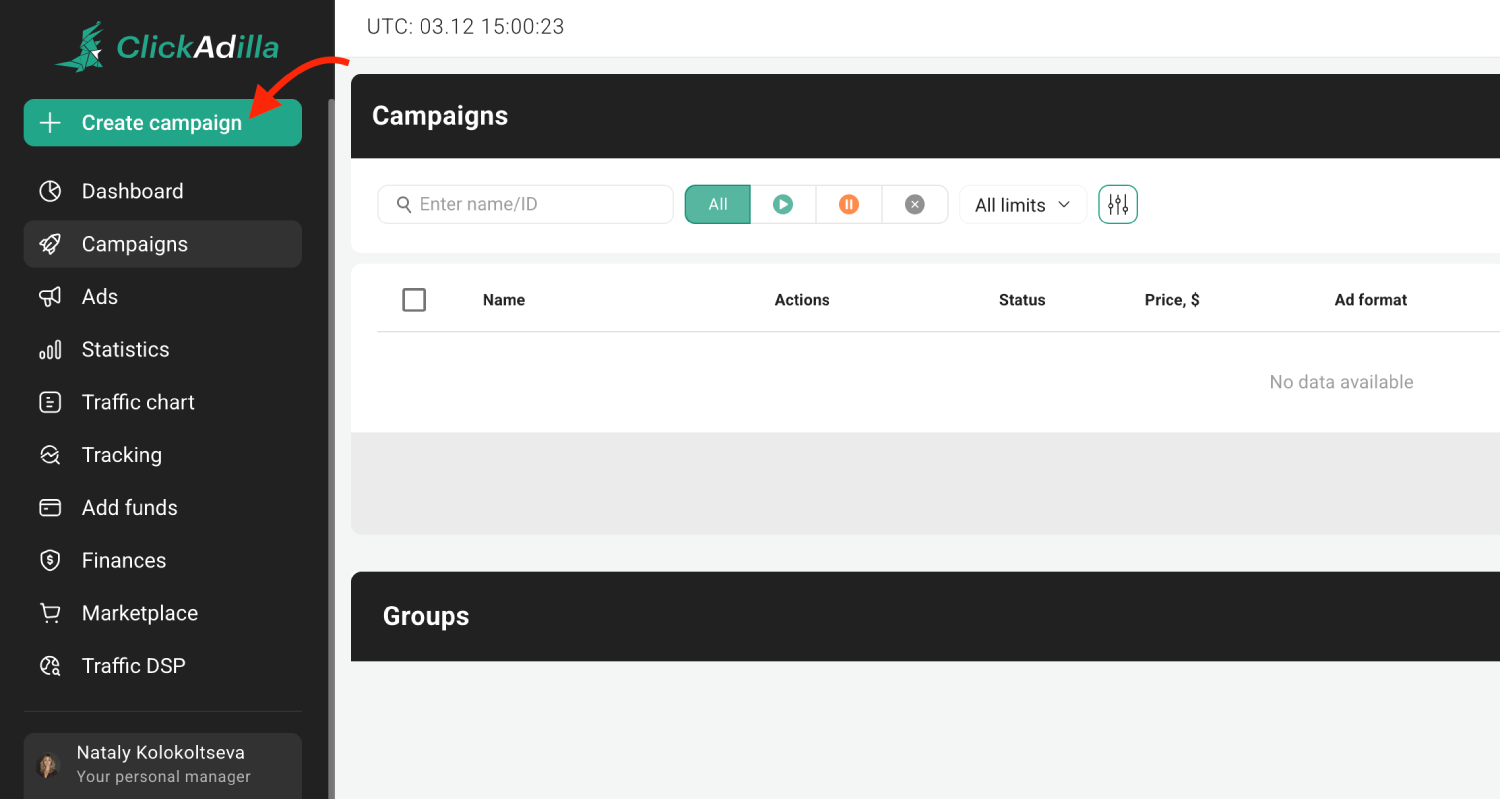The height and width of the screenshot is (799, 1500).
Task: Click the Statistics bar chart icon
Action: click(50, 350)
